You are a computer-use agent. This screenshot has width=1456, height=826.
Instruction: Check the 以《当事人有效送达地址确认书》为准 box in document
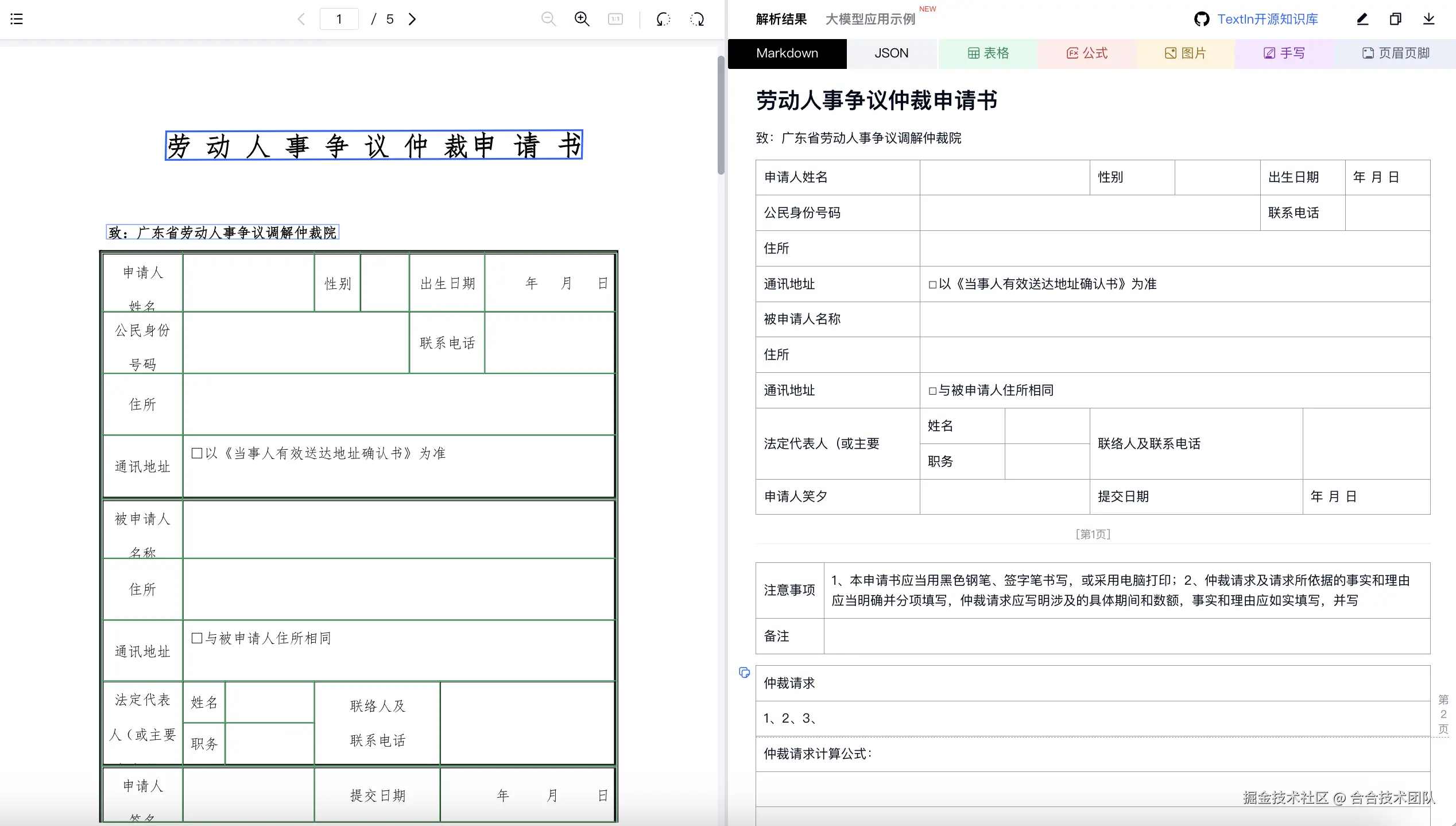(x=197, y=453)
